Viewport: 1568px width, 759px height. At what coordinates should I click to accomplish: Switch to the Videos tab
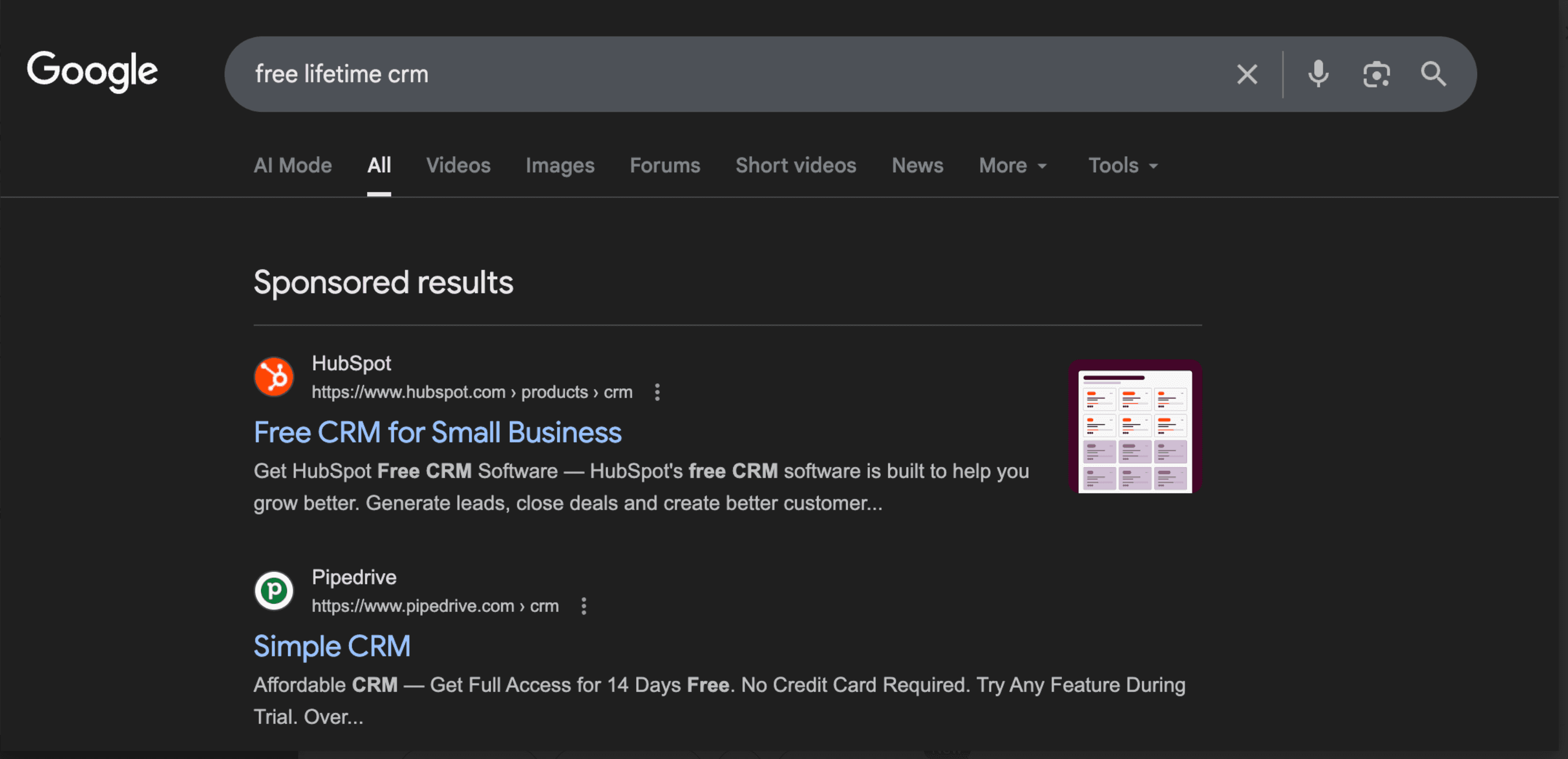click(458, 165)
